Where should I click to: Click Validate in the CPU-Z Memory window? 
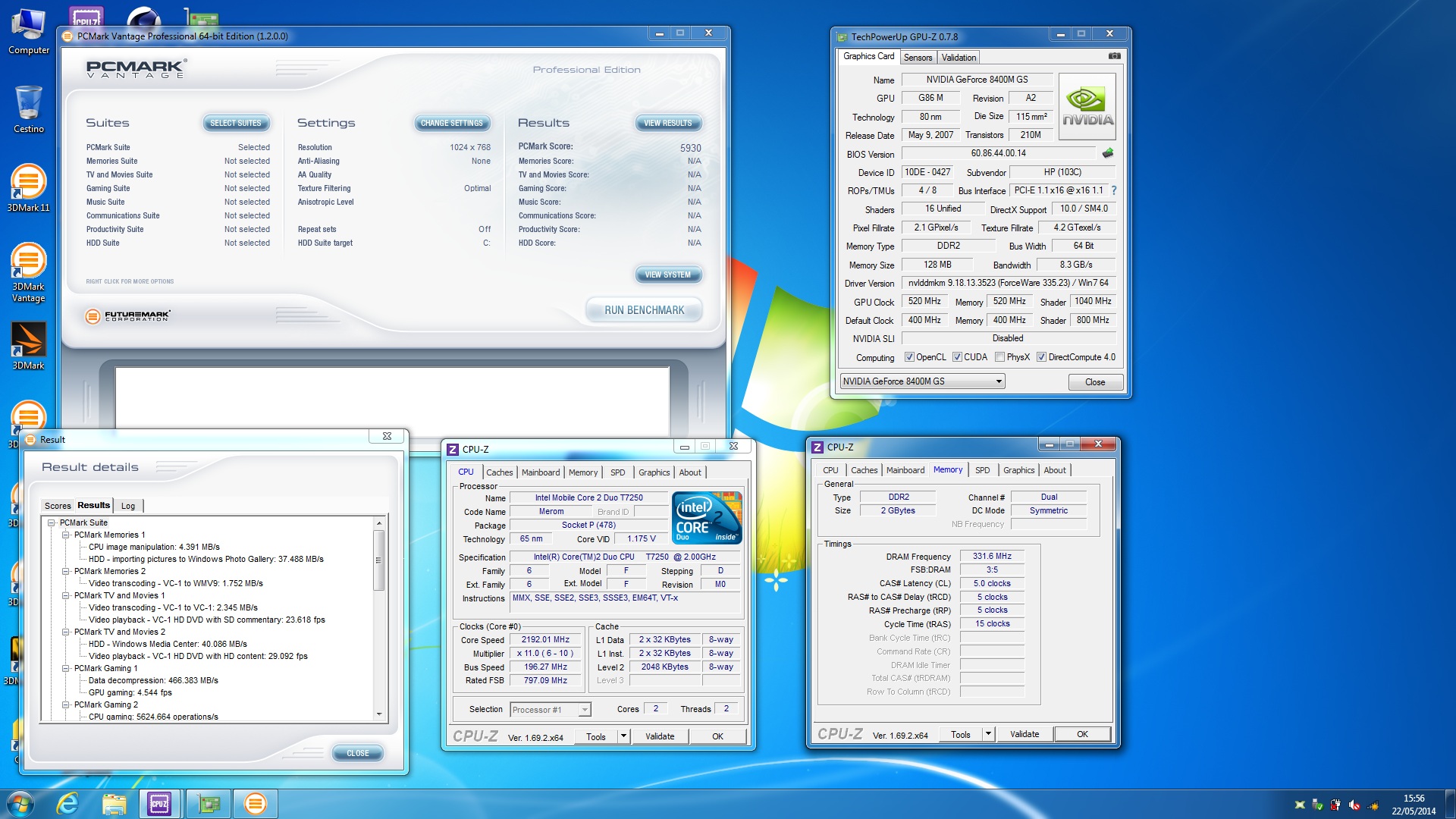(x=1025, y=734)
